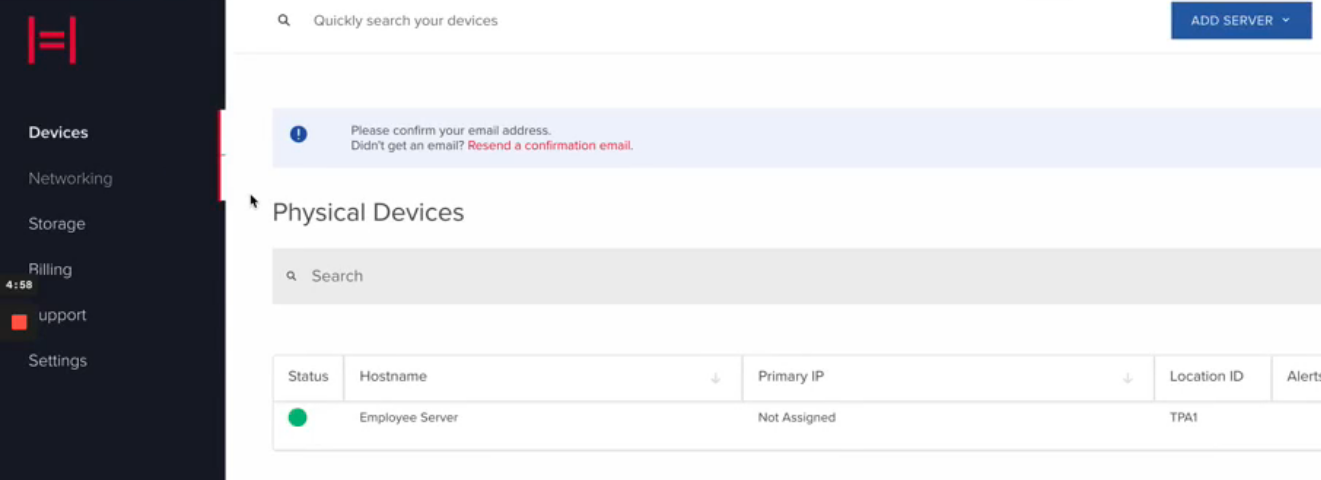Open the Settings page in the sidebar
1321x480 pixels.
click(58, 361)
